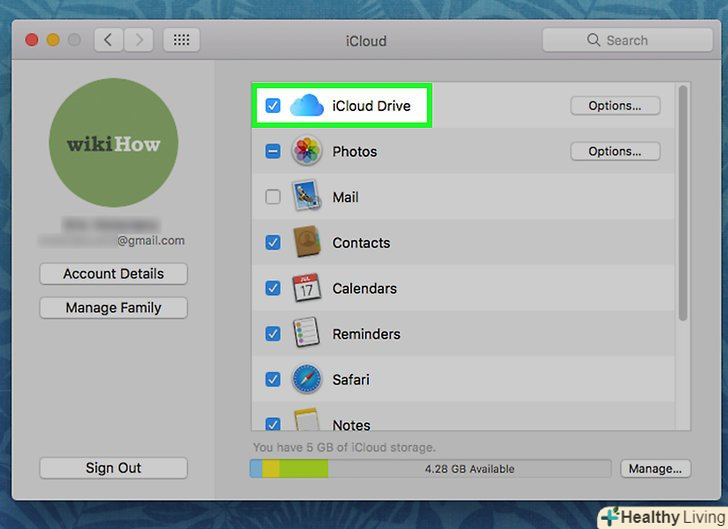Click the "iCloud Drive" label

(x=371, y=105)
